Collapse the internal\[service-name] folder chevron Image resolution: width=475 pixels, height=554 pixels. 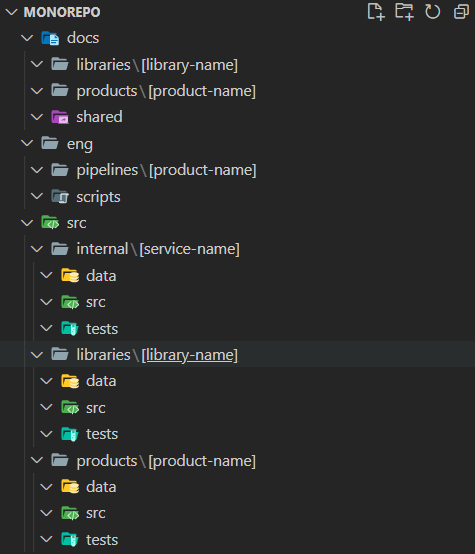37,249
